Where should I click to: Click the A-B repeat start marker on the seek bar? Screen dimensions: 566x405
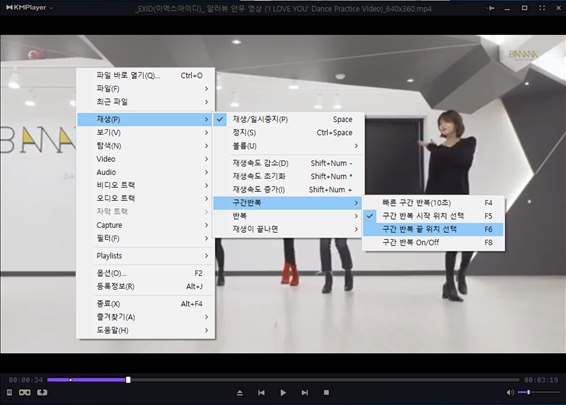pyautogui.click(x=70, y=380)
